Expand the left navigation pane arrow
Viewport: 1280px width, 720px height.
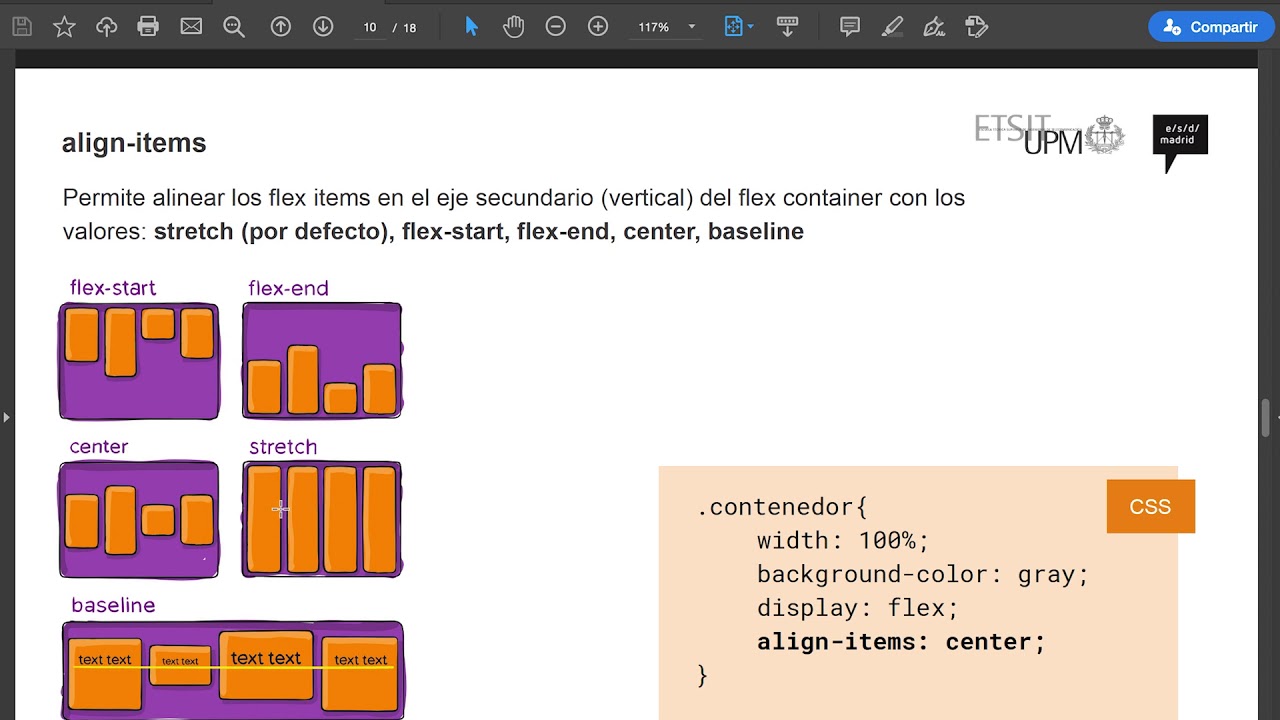[x=6, y=417]
